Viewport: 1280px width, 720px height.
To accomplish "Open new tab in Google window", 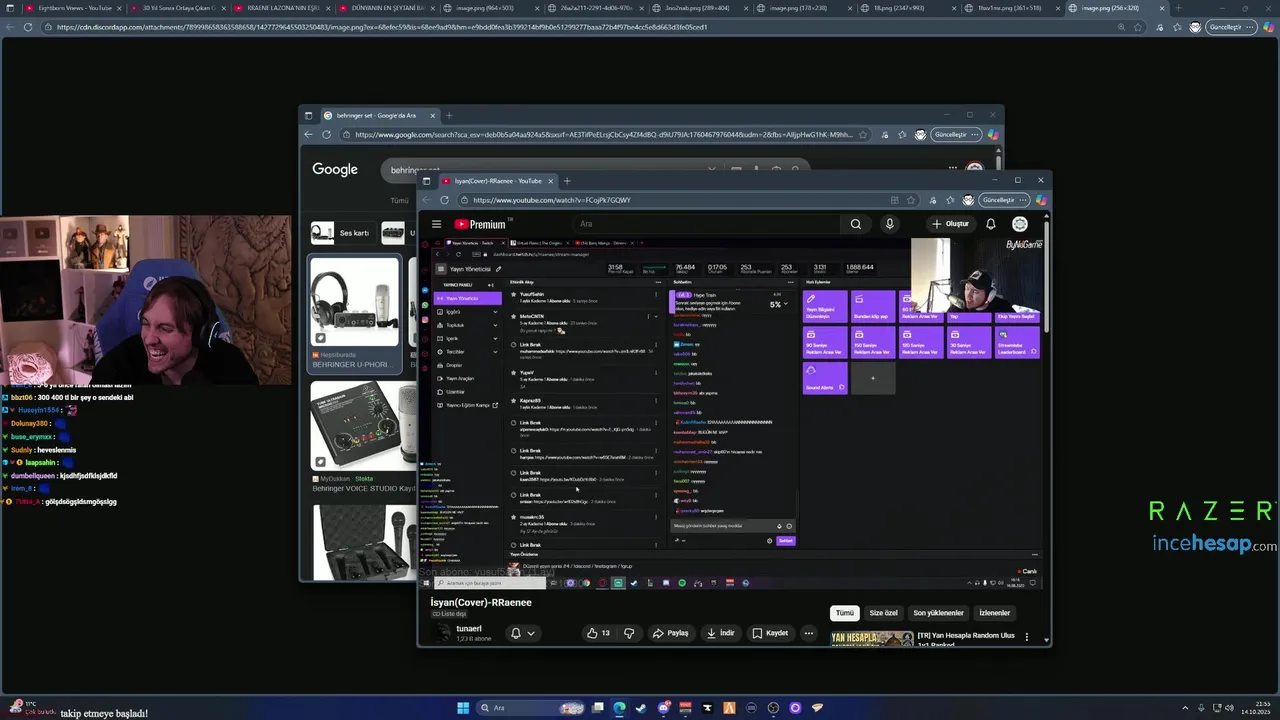I will click(x=449, y=115).
